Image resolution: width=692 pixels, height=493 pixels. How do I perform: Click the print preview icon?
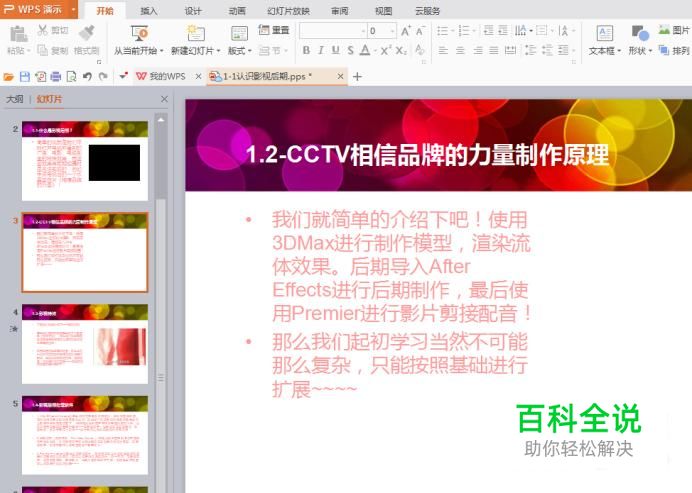[71, 77]
